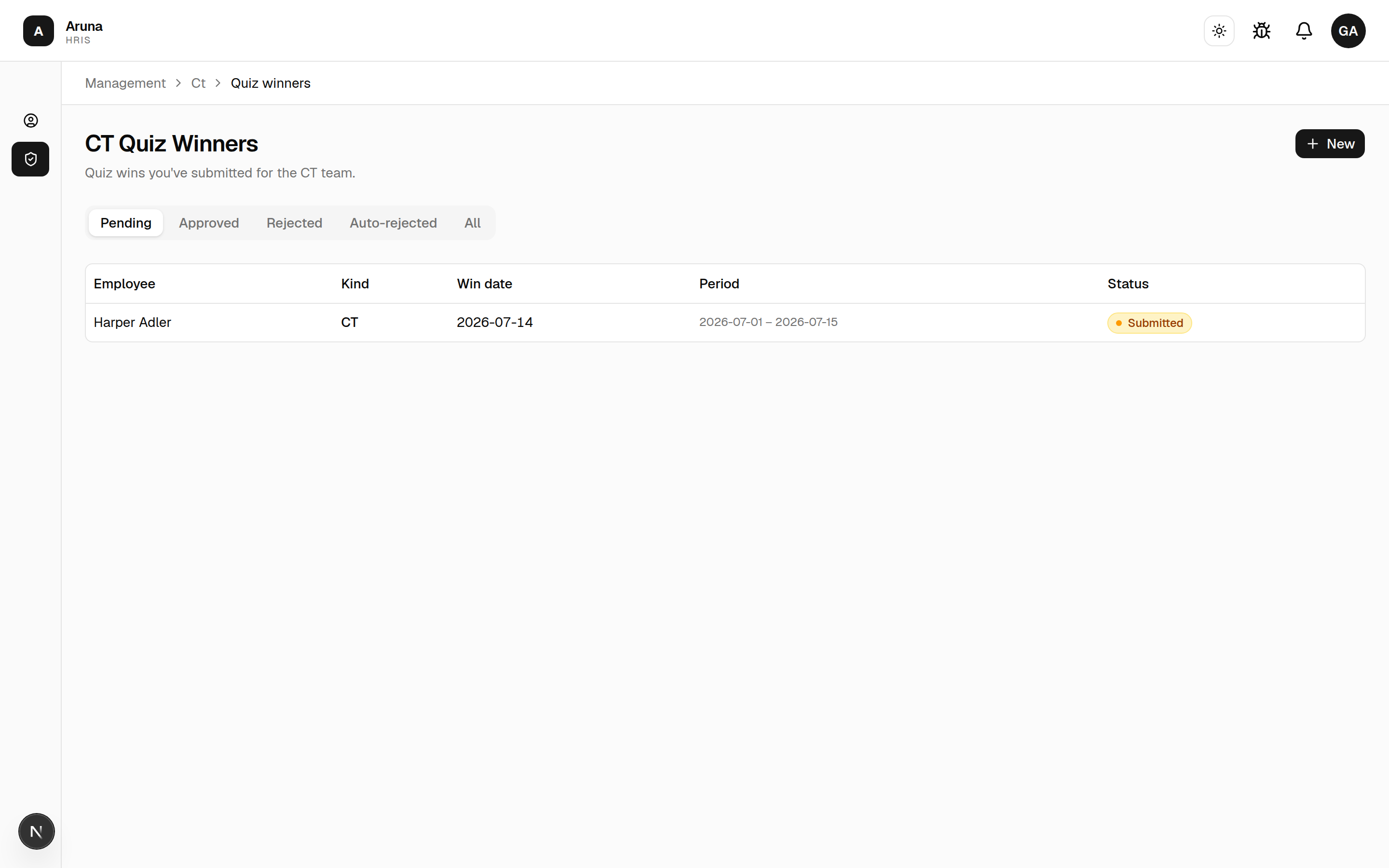Image resolution: width=1389 pixels, height=868 pixels.
Task: Click the Kind column header
Action: 354,284
